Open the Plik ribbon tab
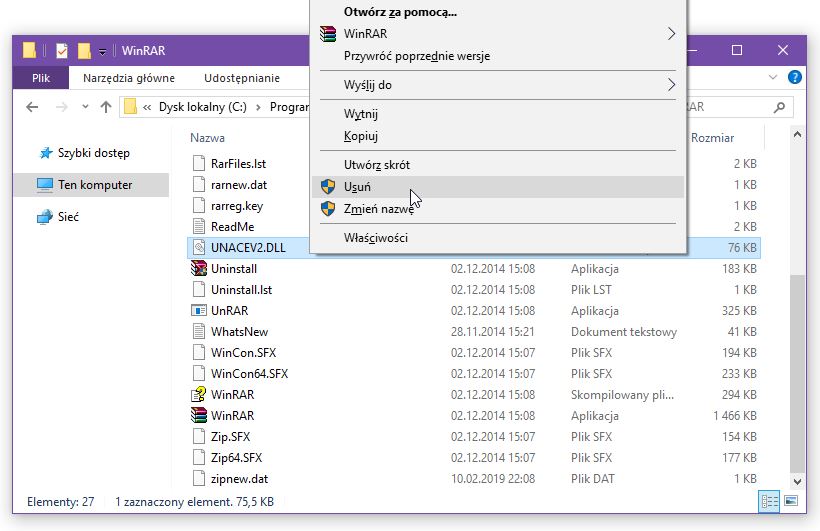The width and height of the screenshot is (820, 531). 41,78
